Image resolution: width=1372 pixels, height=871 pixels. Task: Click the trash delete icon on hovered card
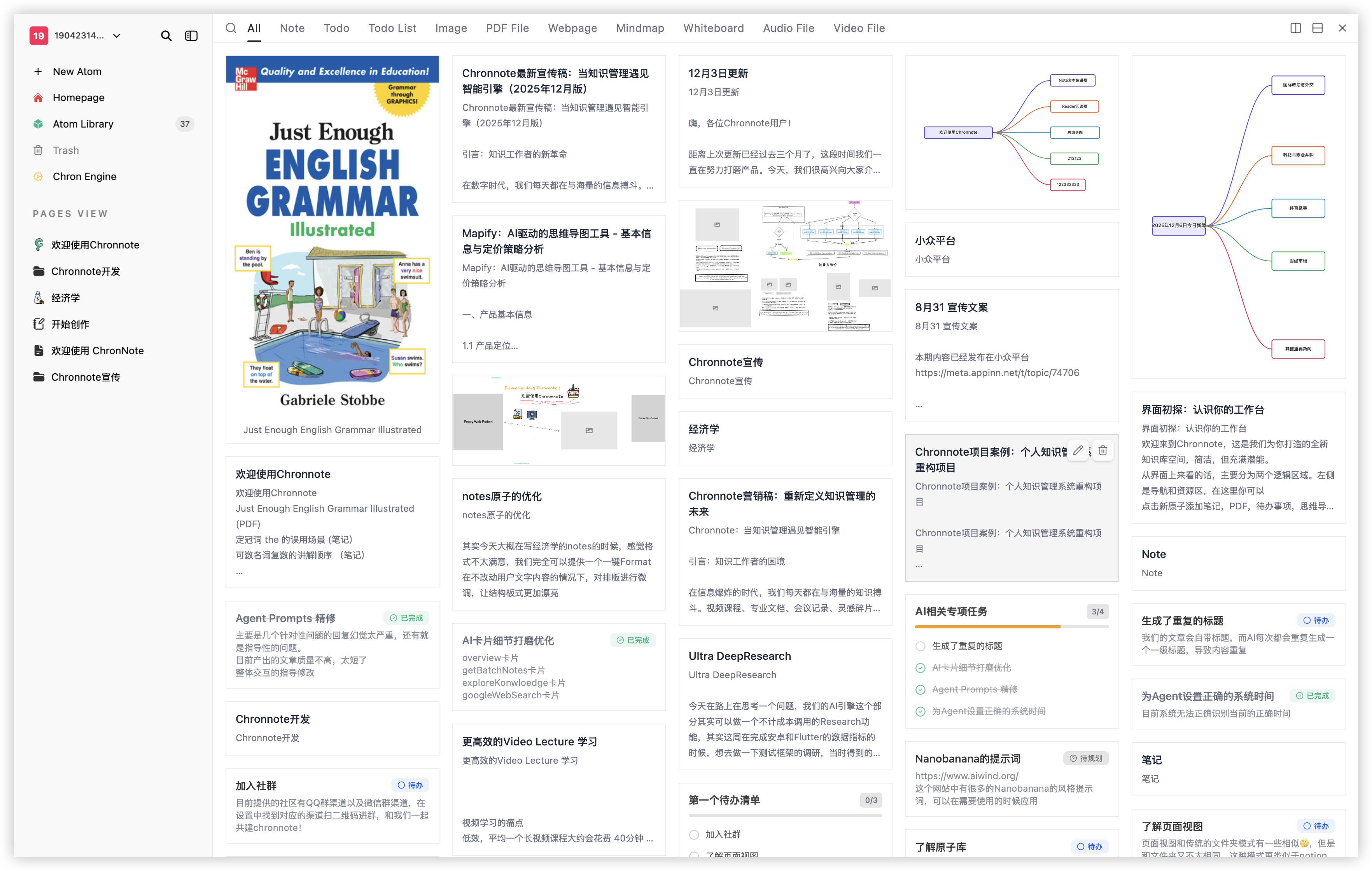1103,451
